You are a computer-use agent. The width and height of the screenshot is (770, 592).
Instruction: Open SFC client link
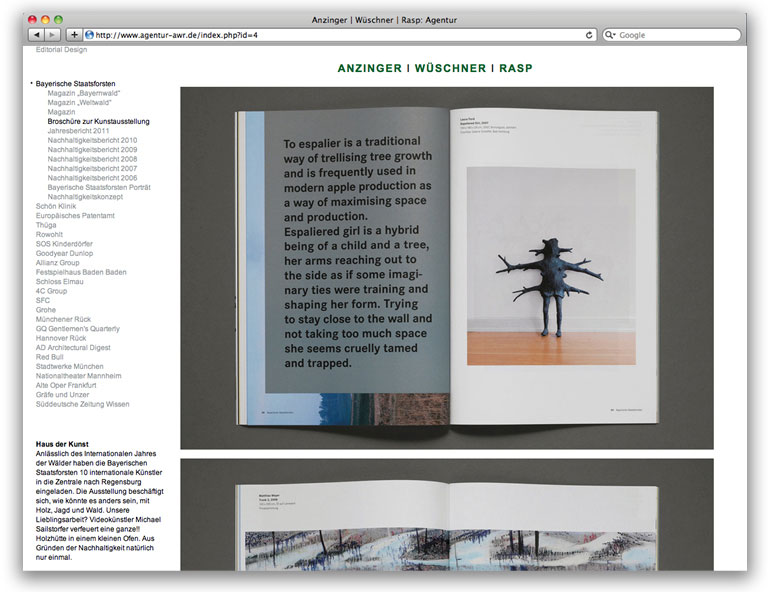point(42,300)
